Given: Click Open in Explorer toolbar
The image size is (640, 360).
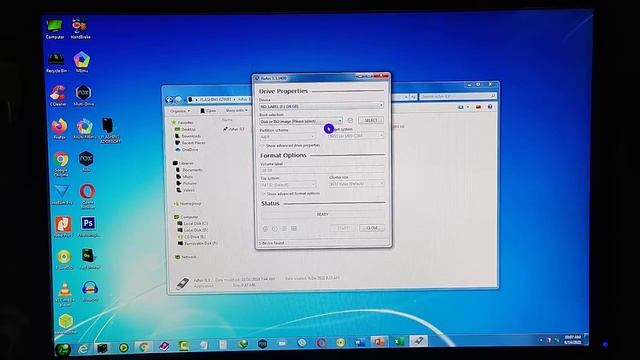Looking at the screenshot, I should pyautogui.click(x=208, y=111).
